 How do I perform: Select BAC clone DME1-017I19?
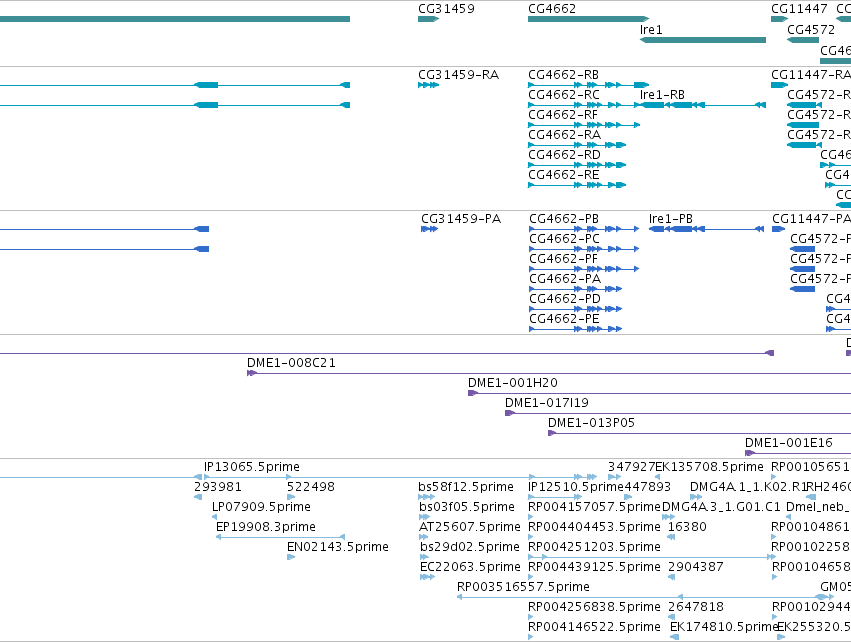(x=547, y=403)
